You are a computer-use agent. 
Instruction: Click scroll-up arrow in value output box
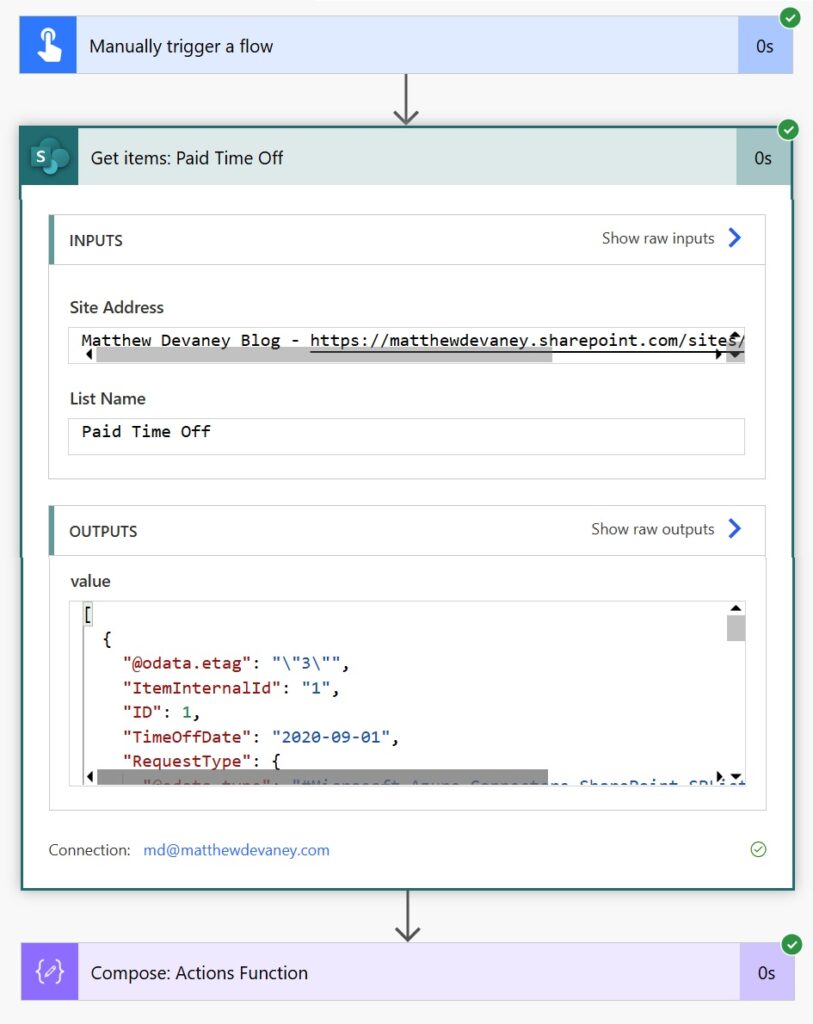click(x=736, y=608)
